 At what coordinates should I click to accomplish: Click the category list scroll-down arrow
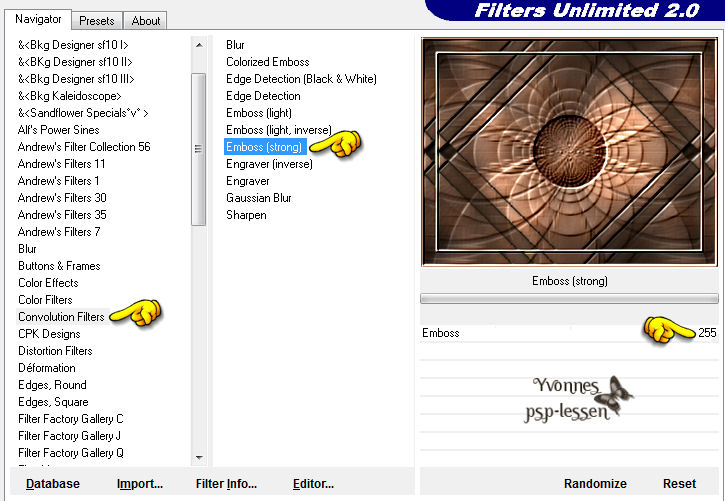[199, 458]
